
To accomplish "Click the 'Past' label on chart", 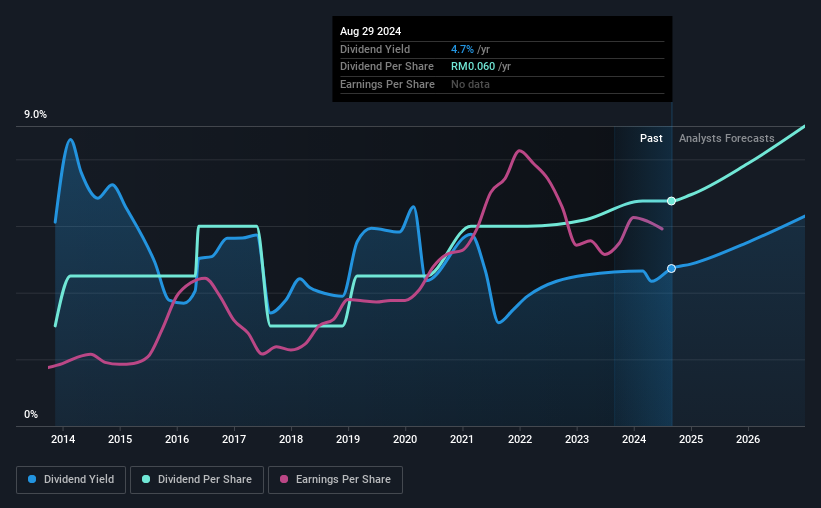I will 651,138.
